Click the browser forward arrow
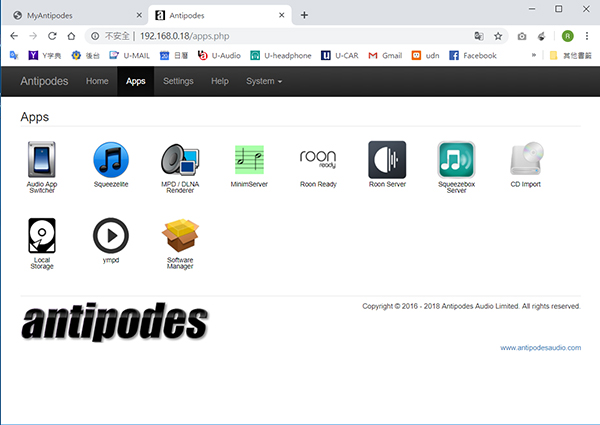 coord(33,36)
